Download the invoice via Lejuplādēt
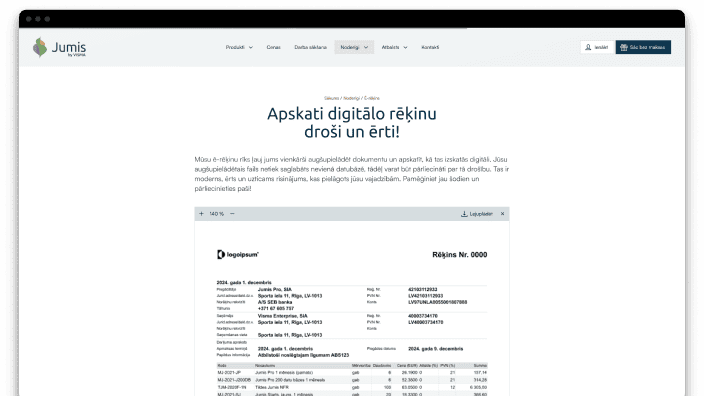This screenshot has height=396, width=704. 477,214
